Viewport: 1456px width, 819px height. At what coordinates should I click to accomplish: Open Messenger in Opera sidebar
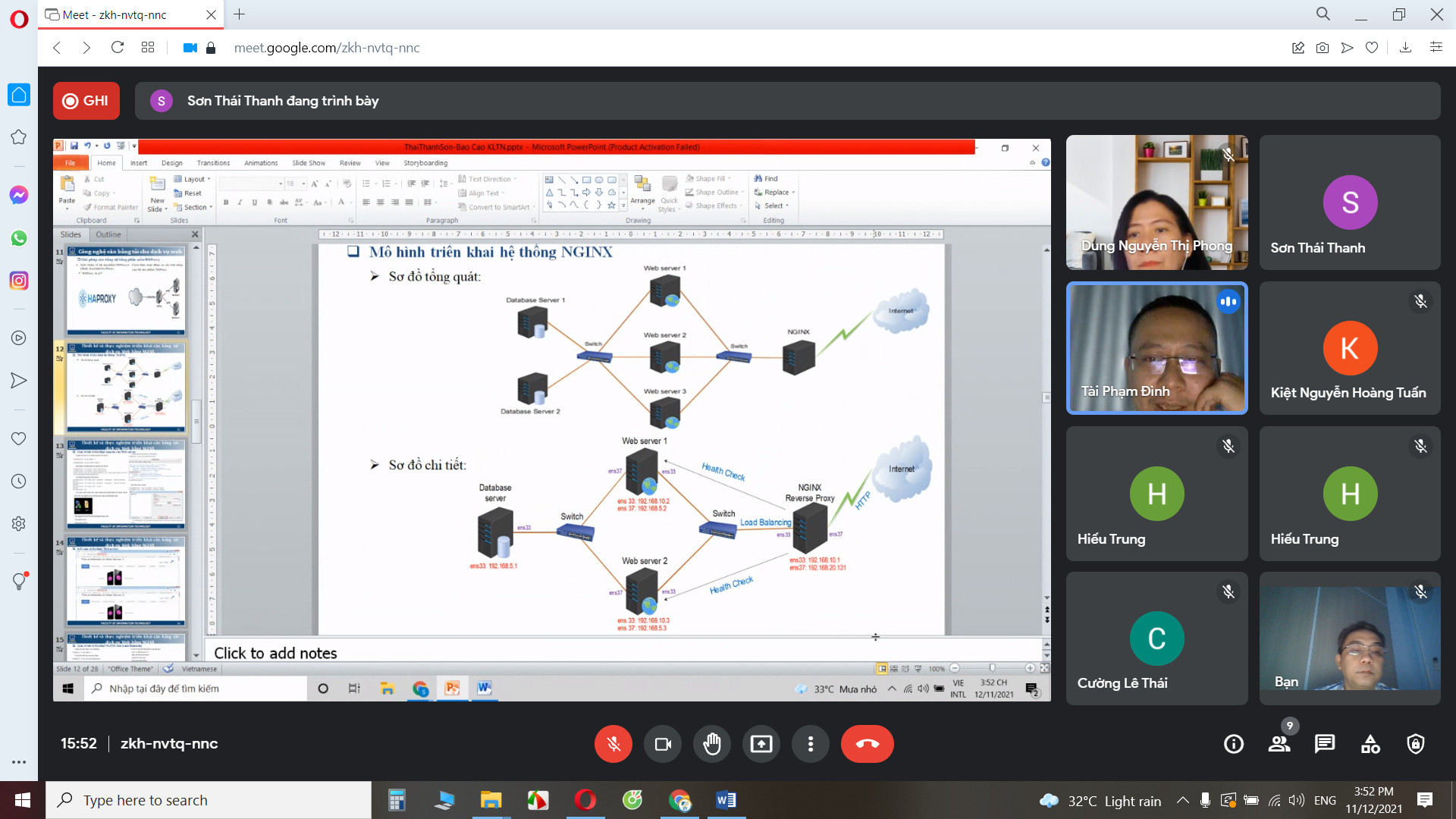click(19, 195)
